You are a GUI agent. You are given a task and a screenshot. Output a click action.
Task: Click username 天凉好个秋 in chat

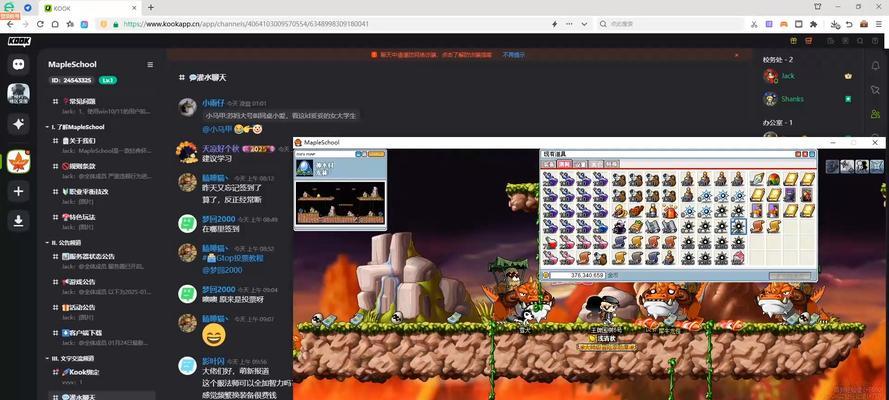click(221, 148)
